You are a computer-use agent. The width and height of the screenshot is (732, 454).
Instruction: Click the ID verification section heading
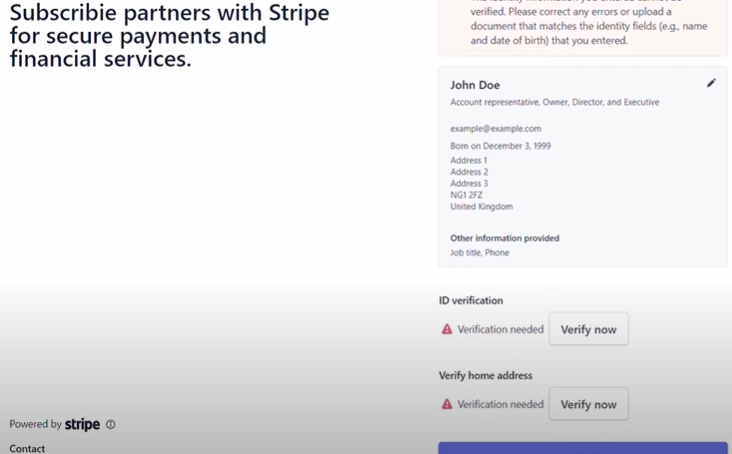coord(471,300)
